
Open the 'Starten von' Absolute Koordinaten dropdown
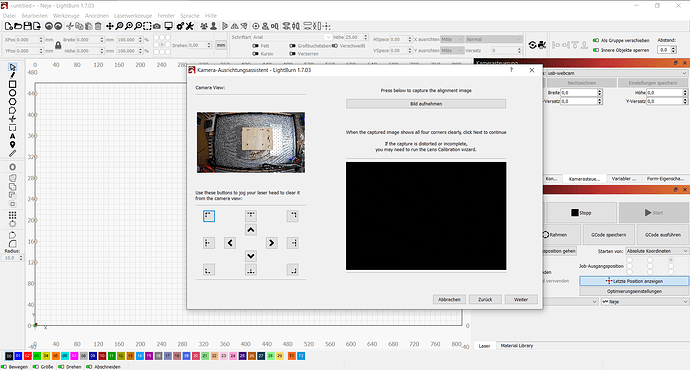(657, 251)
